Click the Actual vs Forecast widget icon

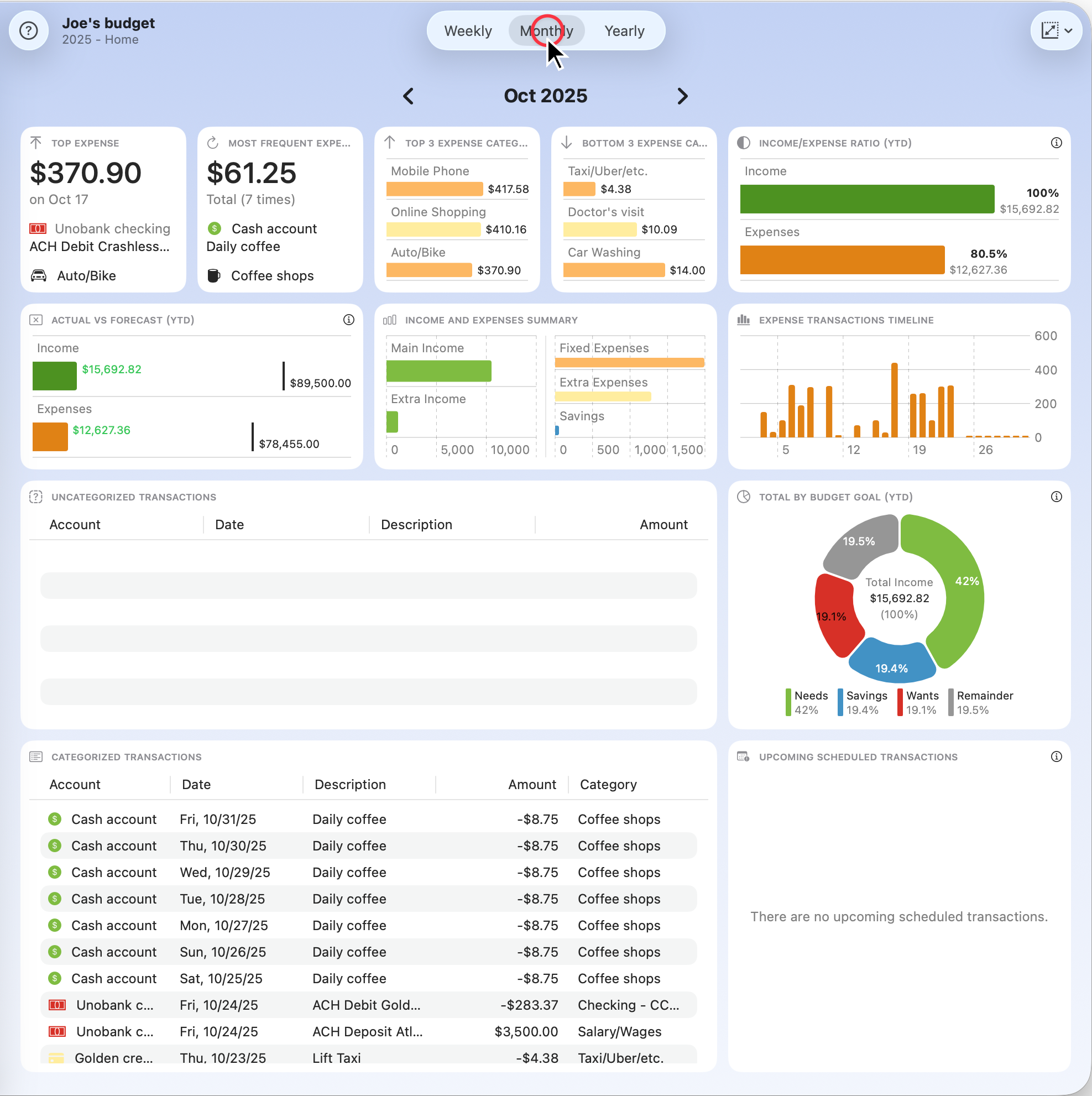pos(36,320)
